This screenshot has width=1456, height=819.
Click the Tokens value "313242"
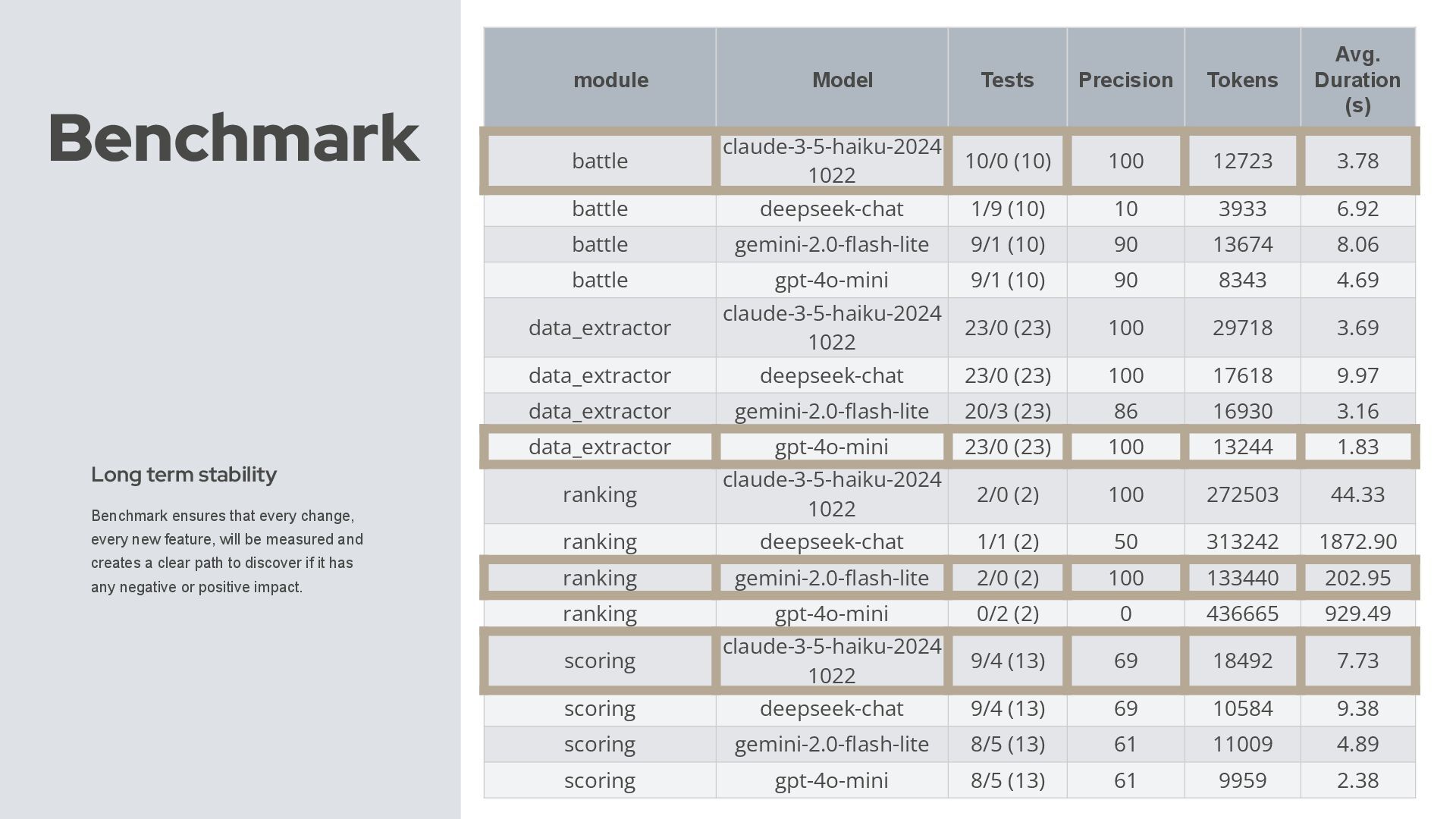1242,541
